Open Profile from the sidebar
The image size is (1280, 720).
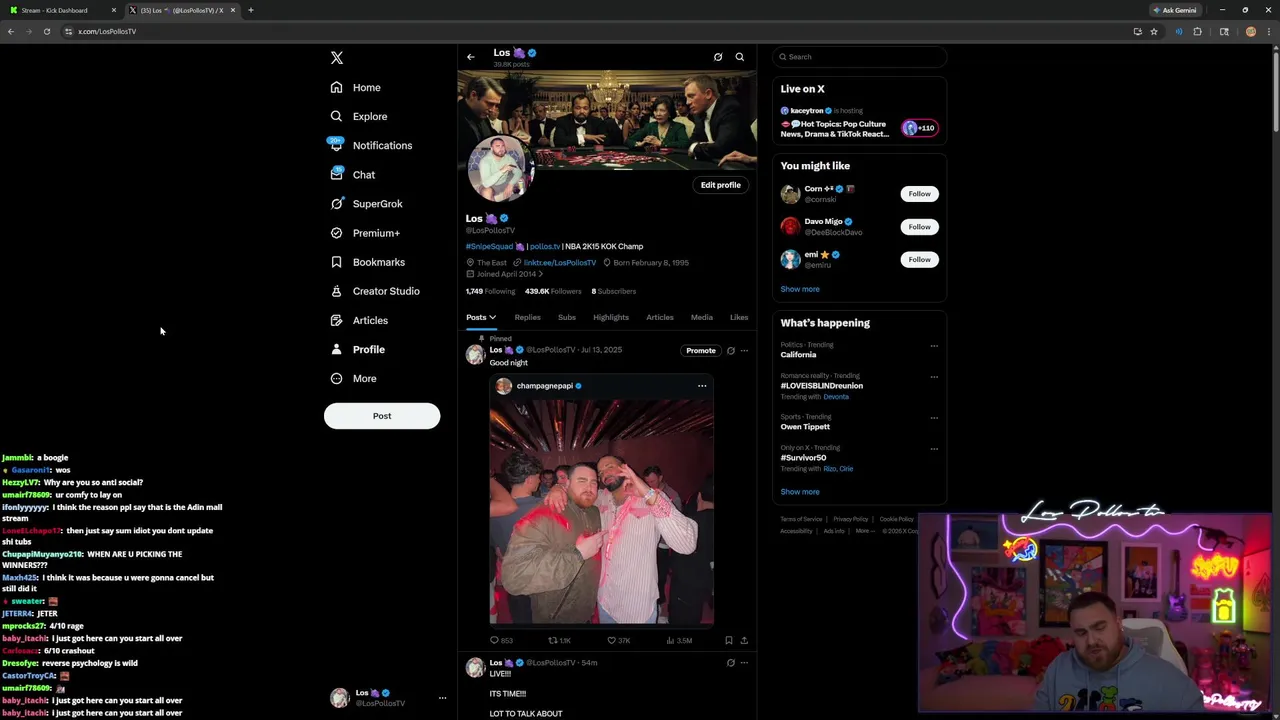[358, 349]
